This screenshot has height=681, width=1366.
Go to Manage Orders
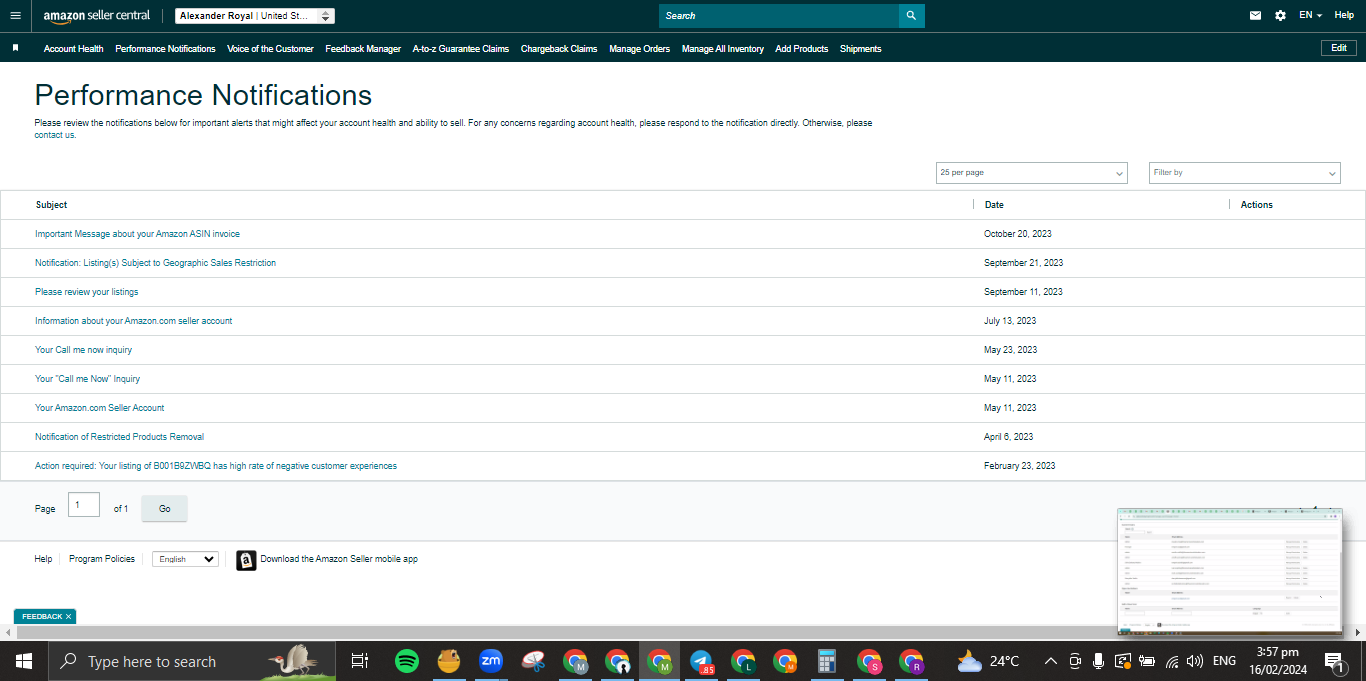tap(639, 49)
